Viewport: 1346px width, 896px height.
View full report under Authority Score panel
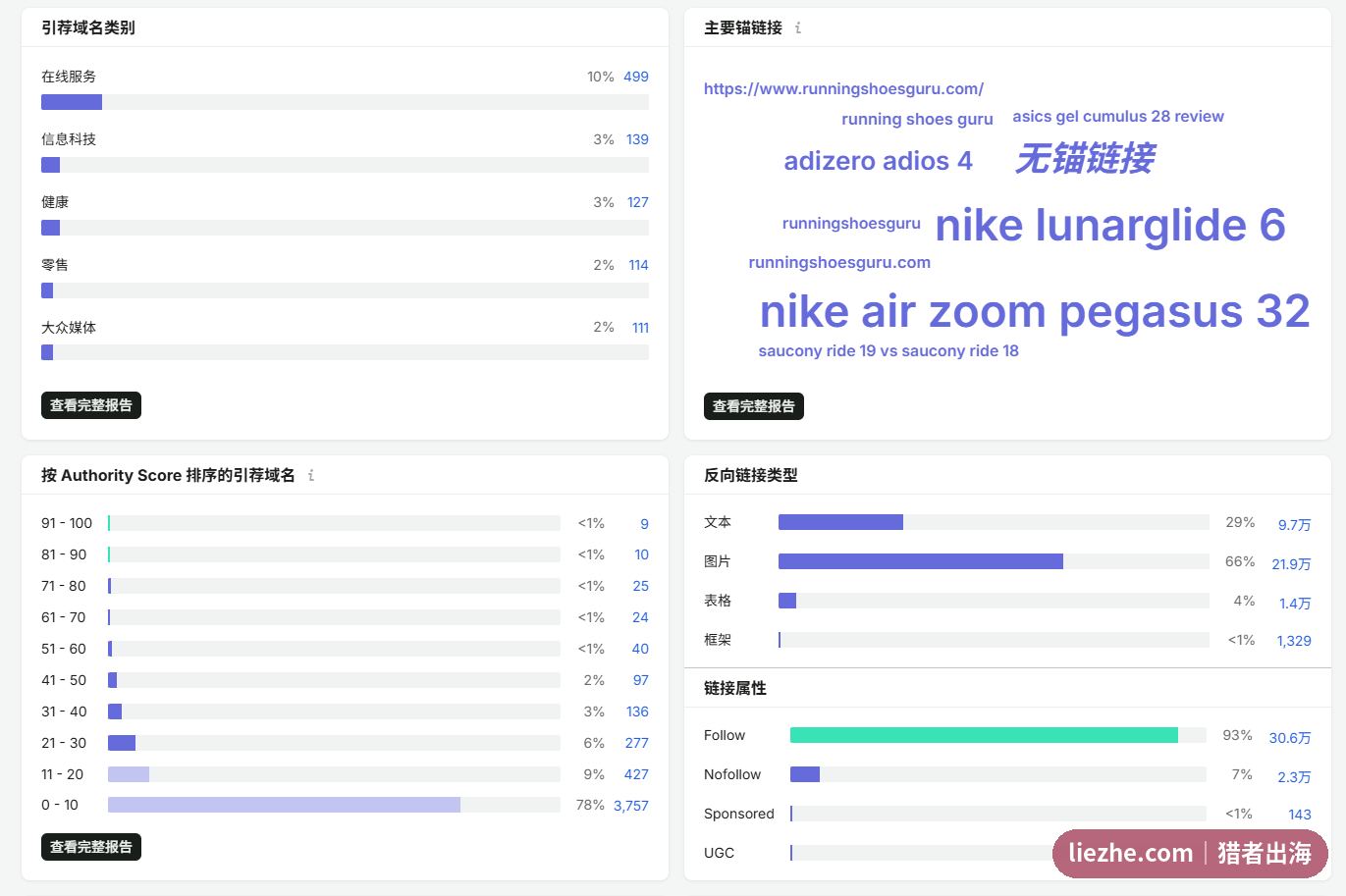click(x=91, y=847)
